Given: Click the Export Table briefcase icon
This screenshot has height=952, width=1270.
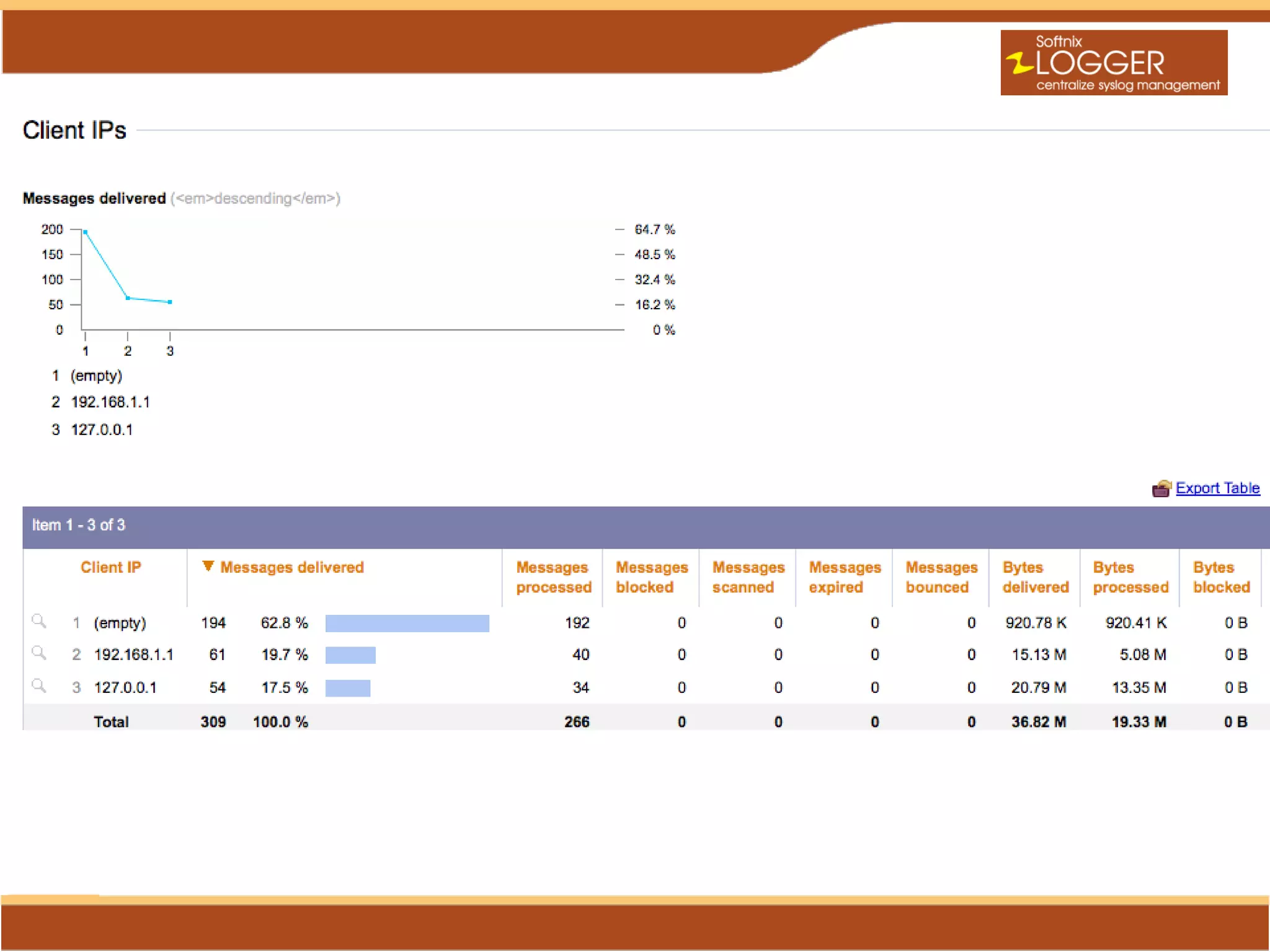Looking at the screenshot, I should tap(1160, 489).
